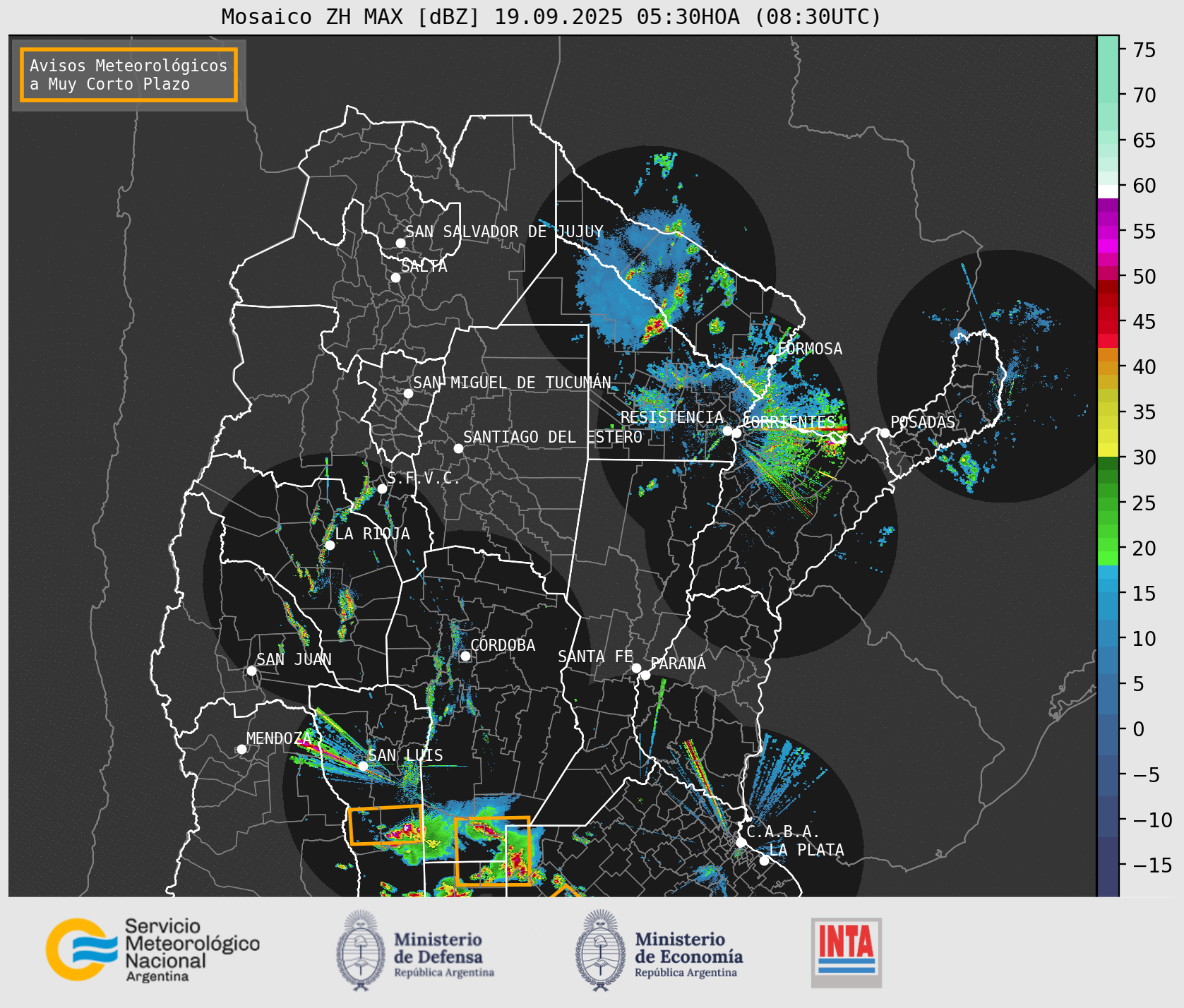Image resolution: width=1184 pixels, height=1008 pixels.
Task: Click the SAN MIGUEL DE TUCUMÁN label
Action: (512, 383)
